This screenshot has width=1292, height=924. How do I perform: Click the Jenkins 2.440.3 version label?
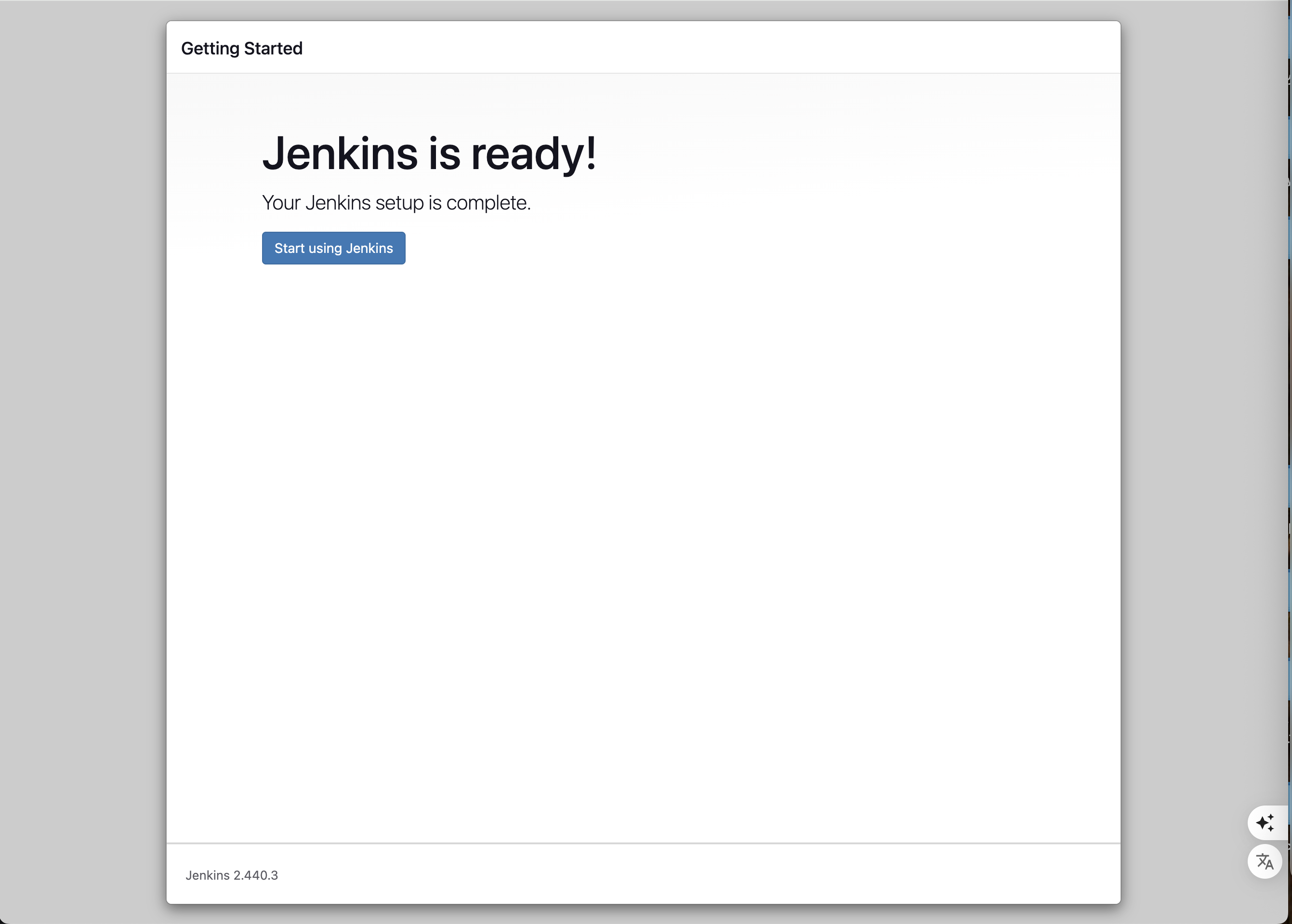[232, 875]
